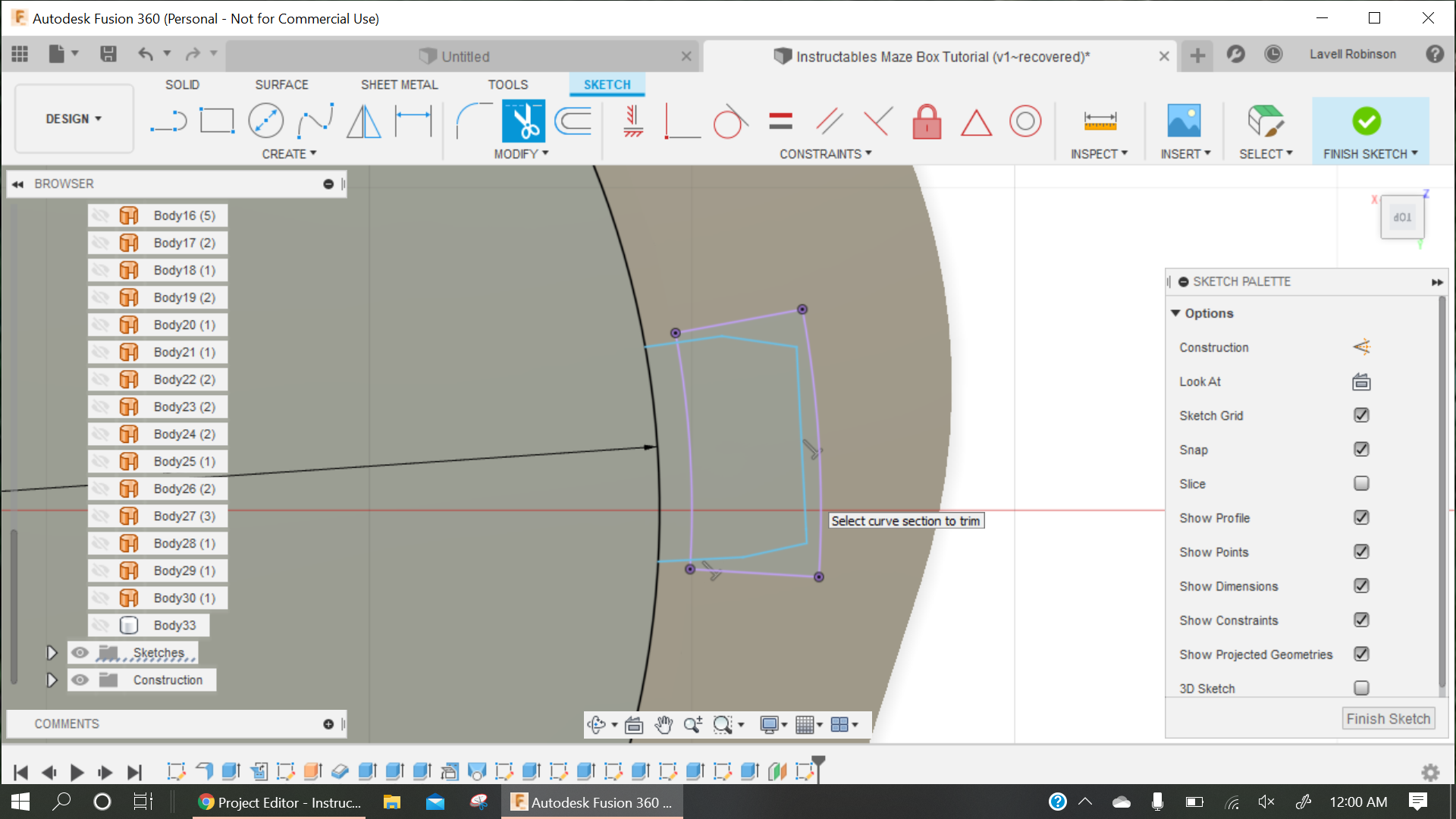
Task: Enable the Slice checkbox
Action: tap(1361, 484)
